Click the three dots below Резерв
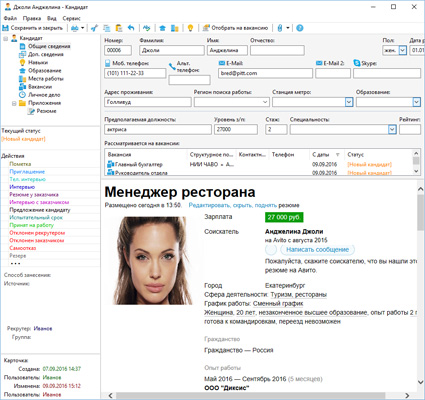Image resolution: width=425 pixels, height=400 pixels. [15, 263]
